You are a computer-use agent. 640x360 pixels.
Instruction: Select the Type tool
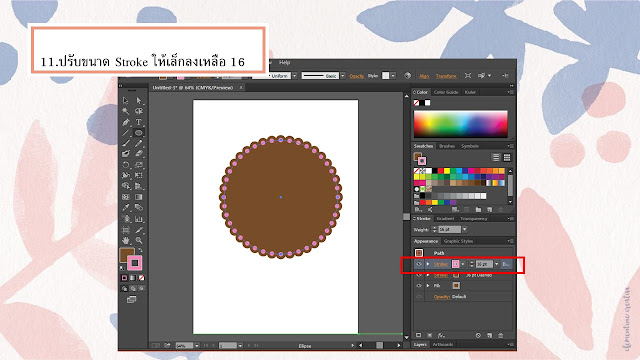(139, 122)
